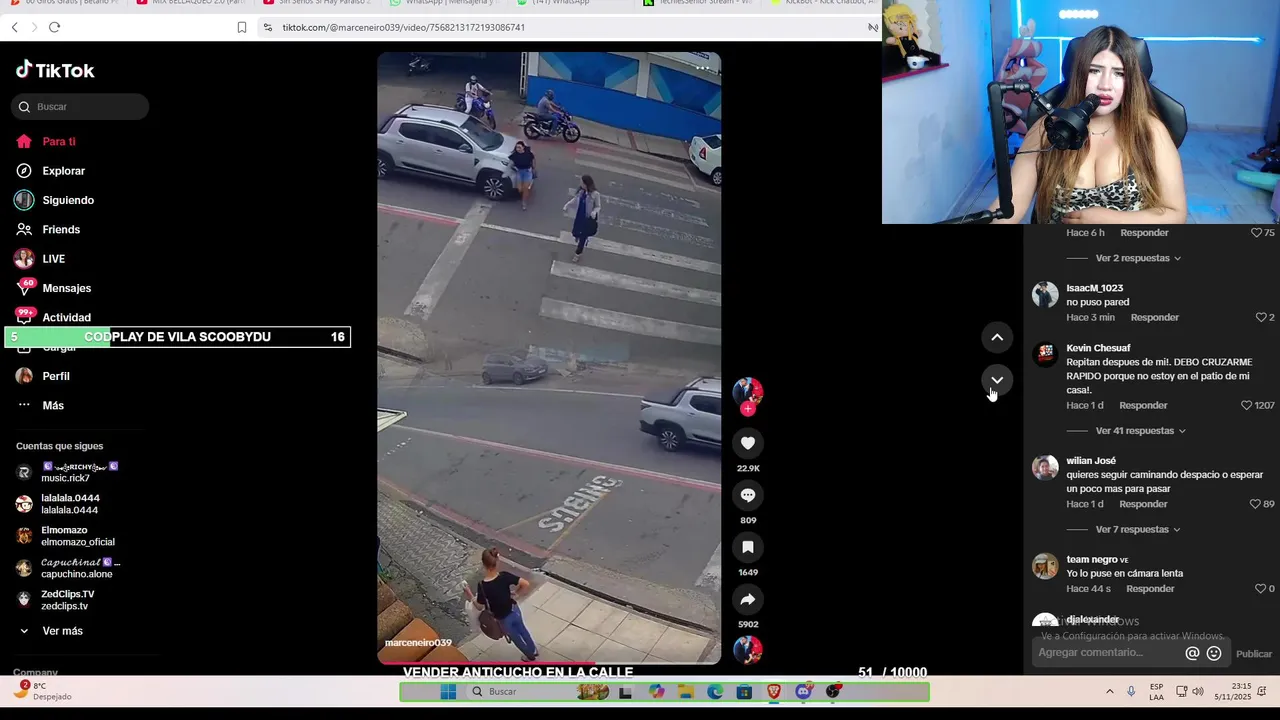Click Agregar comentario input field
The image size is (1280, 720).
1108,653
